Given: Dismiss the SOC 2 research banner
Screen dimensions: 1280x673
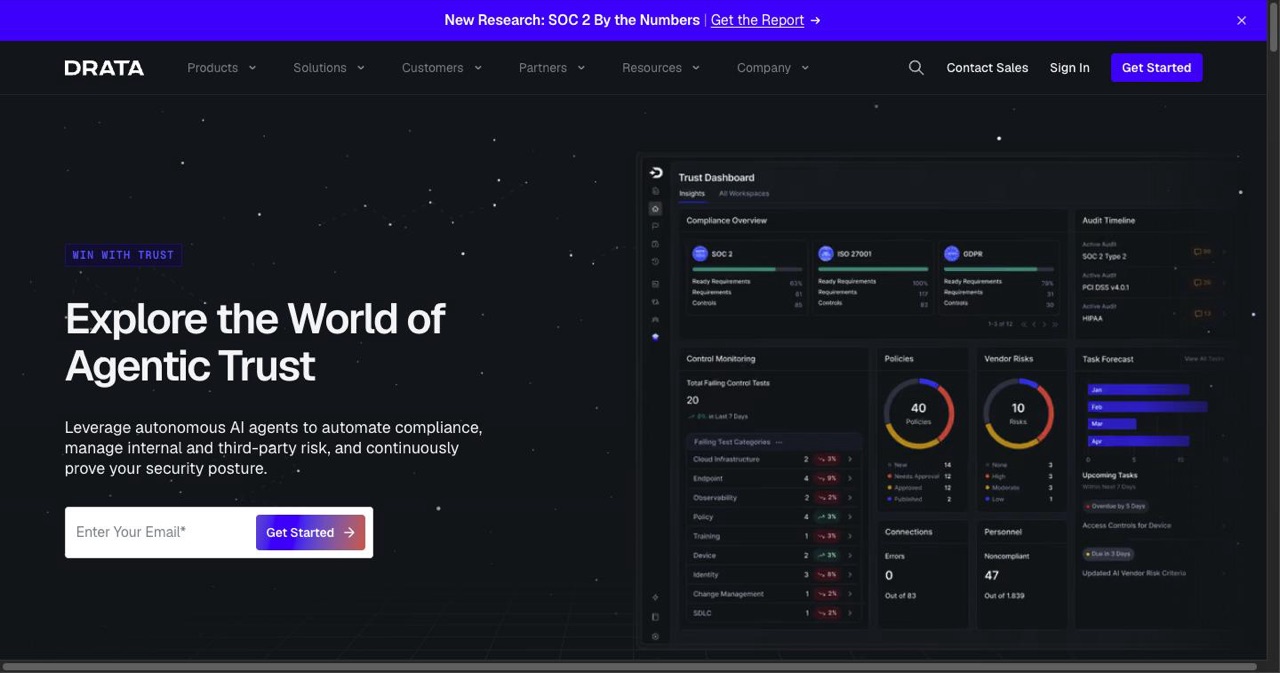Looking at the screenshot, I should point(1241,20).
